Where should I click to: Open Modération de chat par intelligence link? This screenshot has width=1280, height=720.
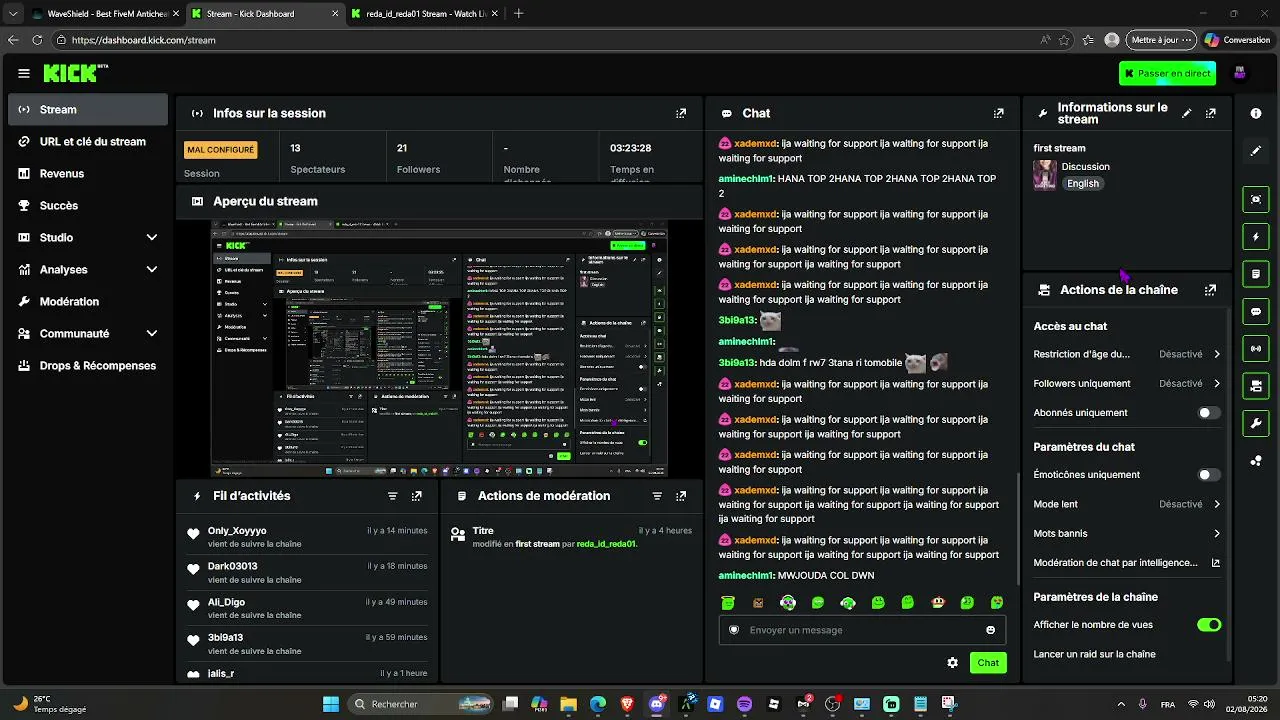click(1127, 563)
